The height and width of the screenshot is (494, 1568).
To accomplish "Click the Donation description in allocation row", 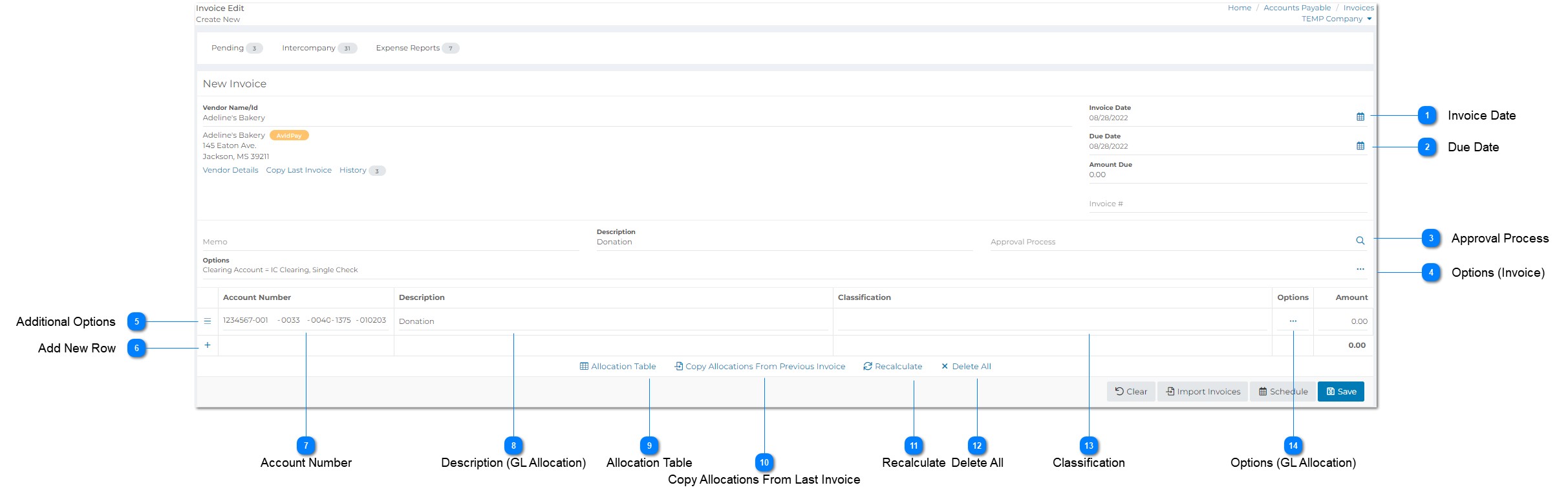I will click(x=613, y=321).
